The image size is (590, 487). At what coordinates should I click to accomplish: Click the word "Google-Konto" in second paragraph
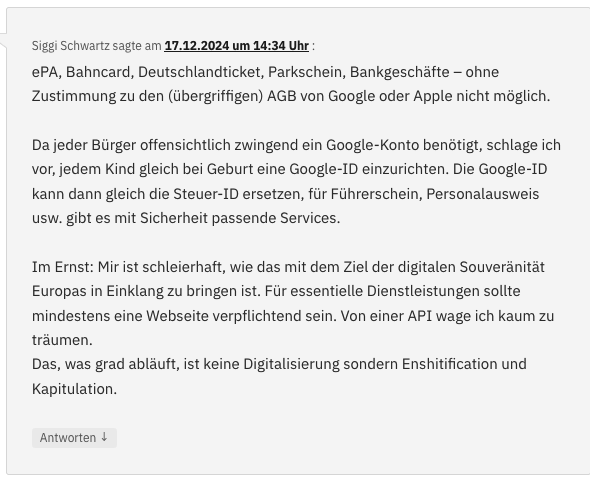pos(373,145)
